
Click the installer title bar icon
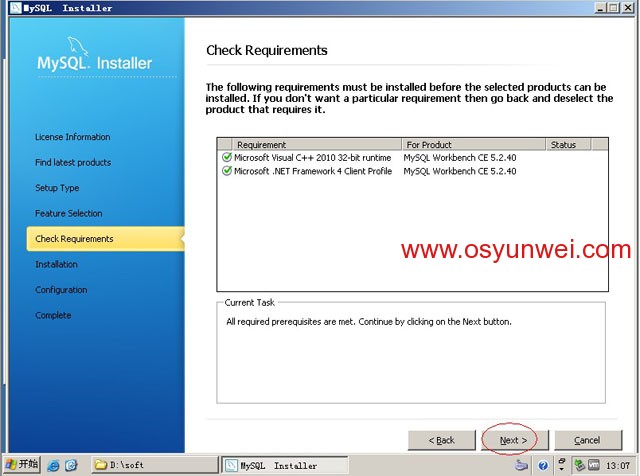coord(16,8)
